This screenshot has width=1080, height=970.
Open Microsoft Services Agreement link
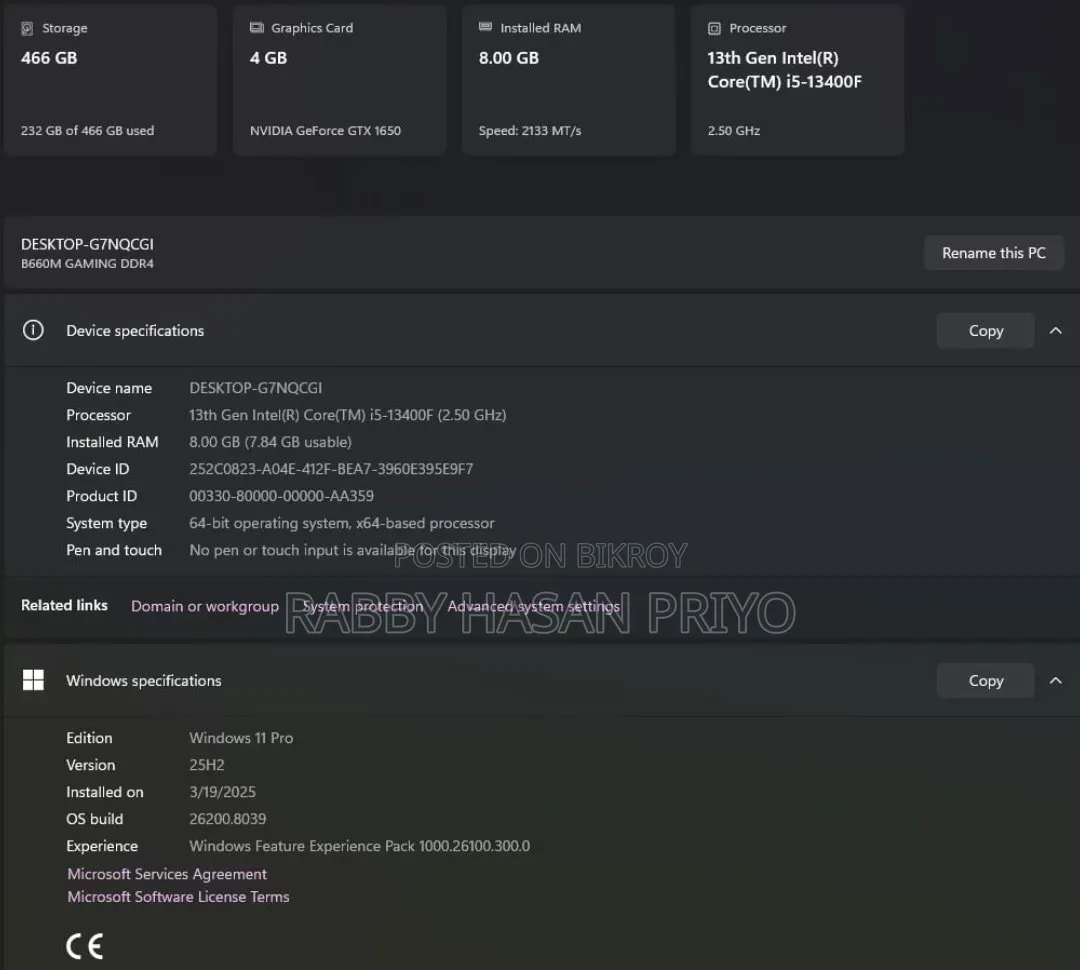click(x=167, y=874)
